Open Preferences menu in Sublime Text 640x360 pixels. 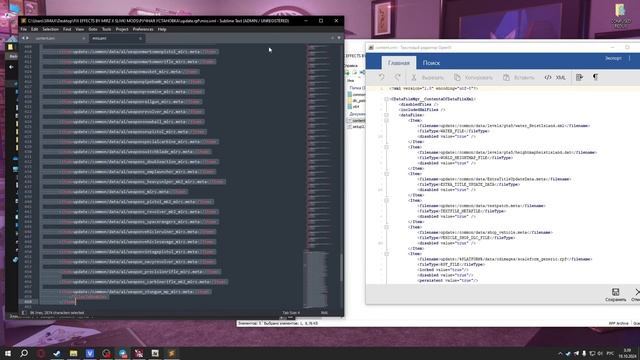(143, 29)
